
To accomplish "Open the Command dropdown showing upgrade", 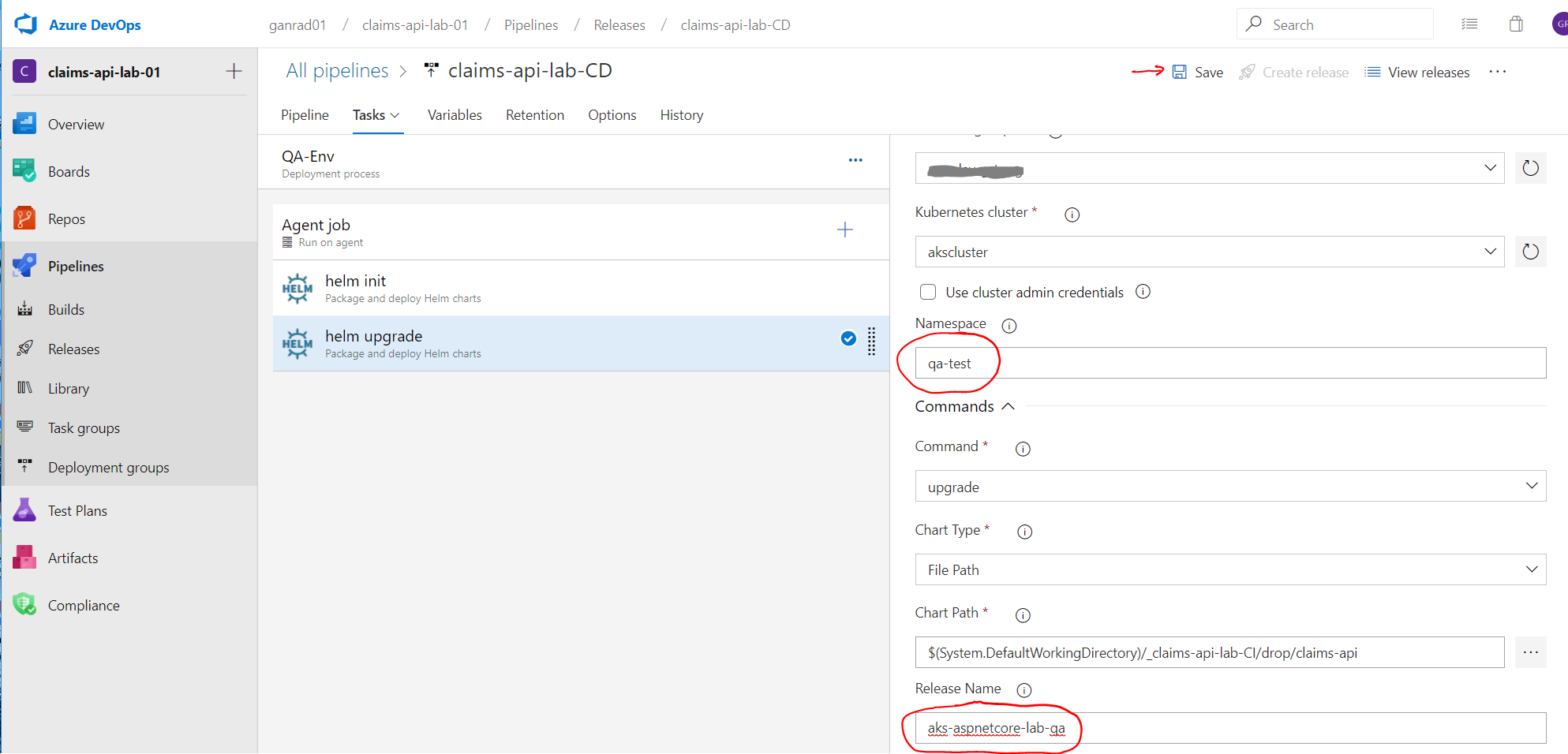I will (1230, 486).
